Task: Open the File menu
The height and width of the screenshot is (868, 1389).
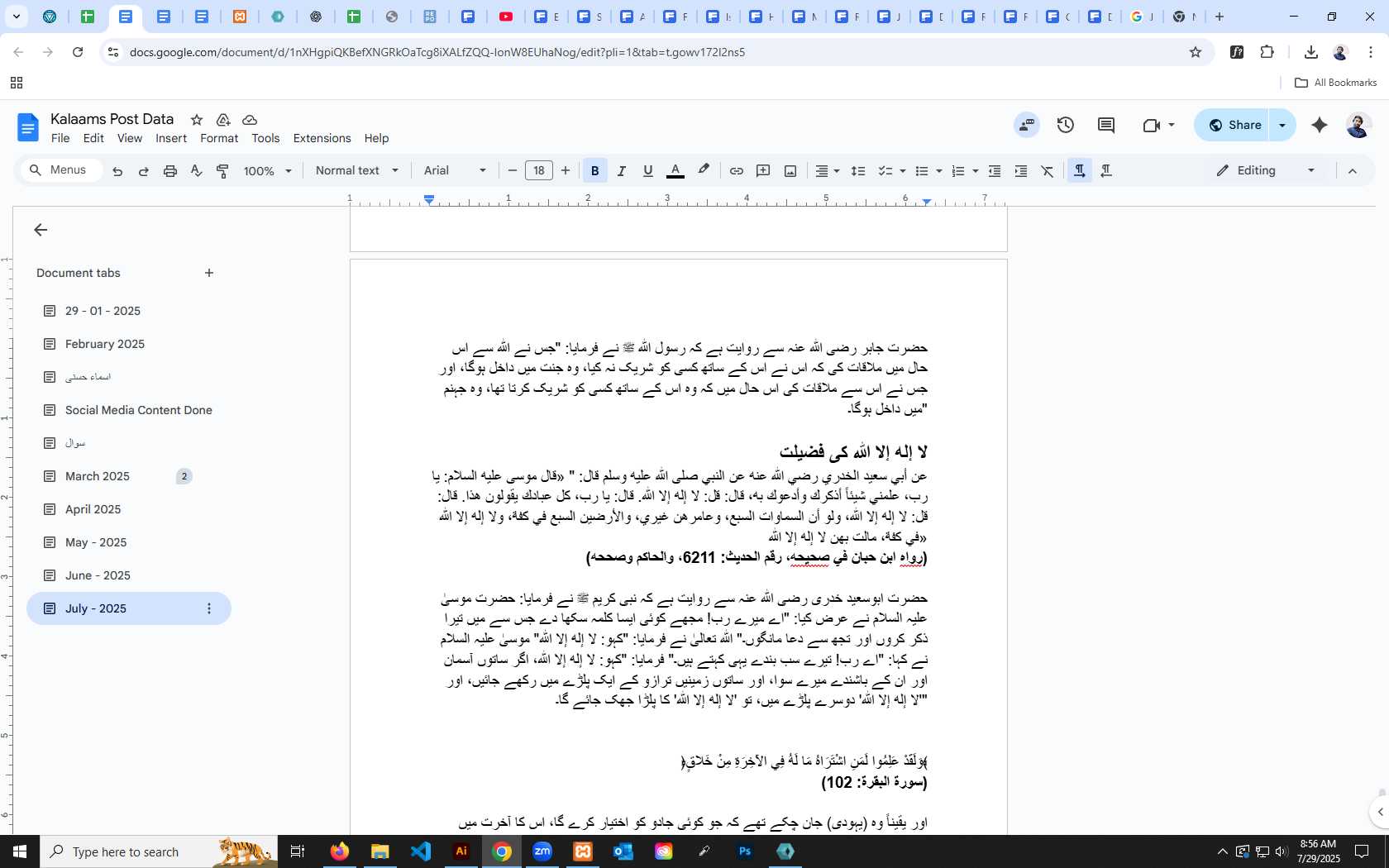Action: [x=60, y=139]
